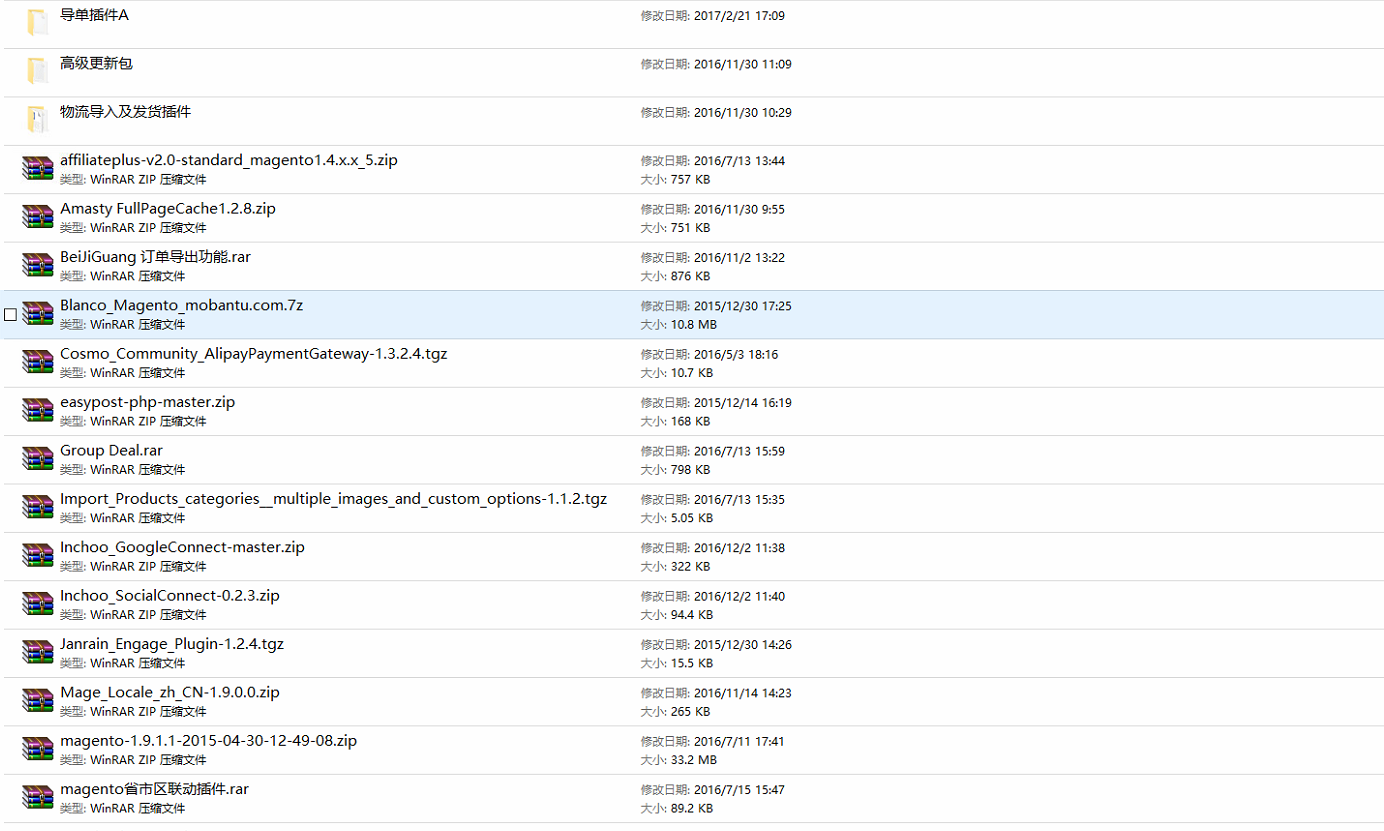Click the archive icon of Import_Products_categories tgz
The height and width of the screenshot is (831, 1384).
(37, 506)
